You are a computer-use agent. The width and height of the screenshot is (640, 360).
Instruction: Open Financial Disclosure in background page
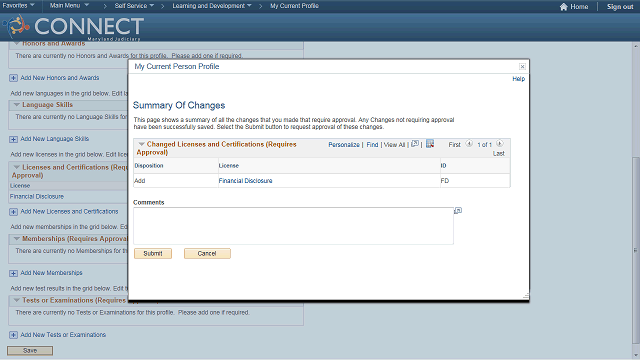(x=37, y=196)
